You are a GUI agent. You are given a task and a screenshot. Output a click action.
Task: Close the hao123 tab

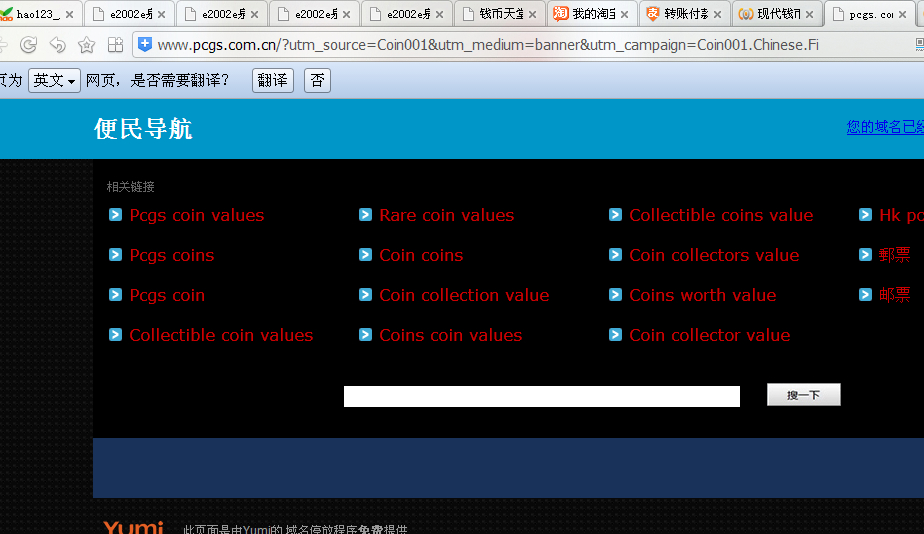[x=69, y=15]
